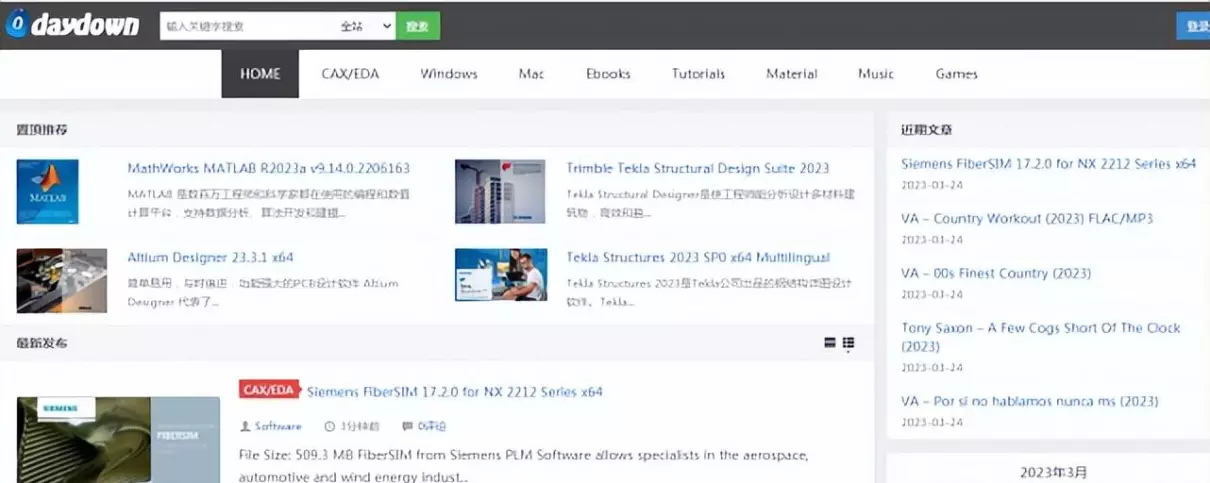Click the blue login button
The image size is (1210, 483).
pyautogui.click(x=1194, y=27)
